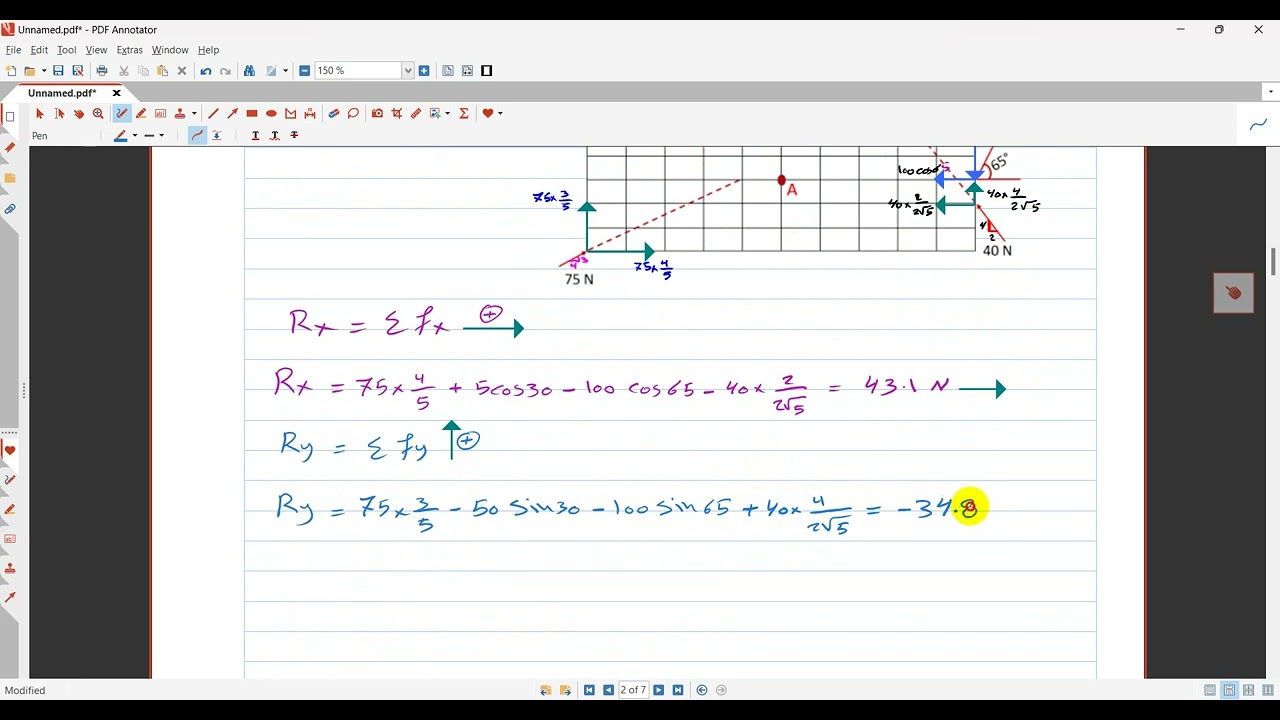The height and width of the screenshot is (720, 1280).
Task: Insert formula with the Sigma icon
Action: pos(464,114)
